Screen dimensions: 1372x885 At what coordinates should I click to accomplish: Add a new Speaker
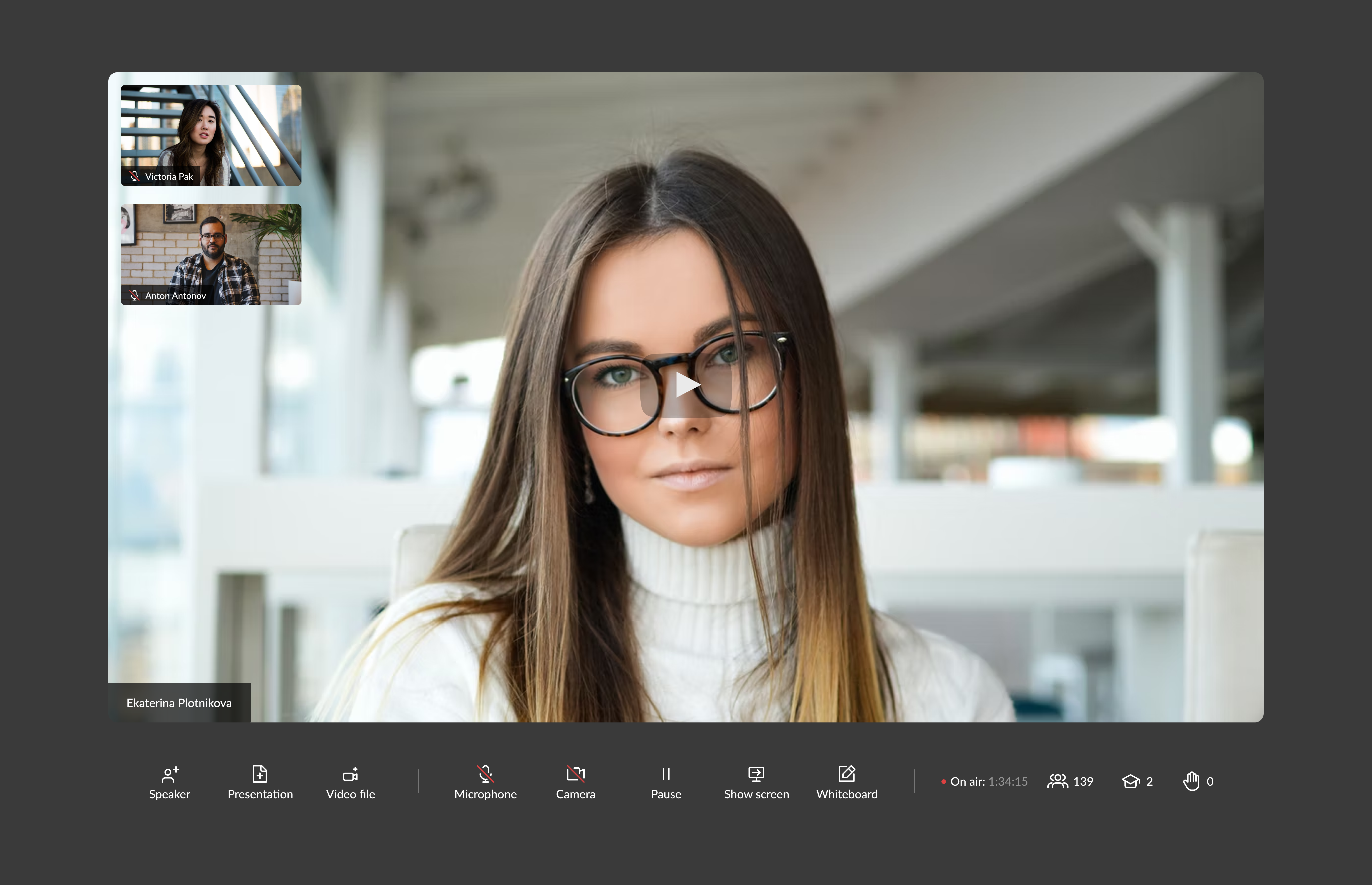169,782
